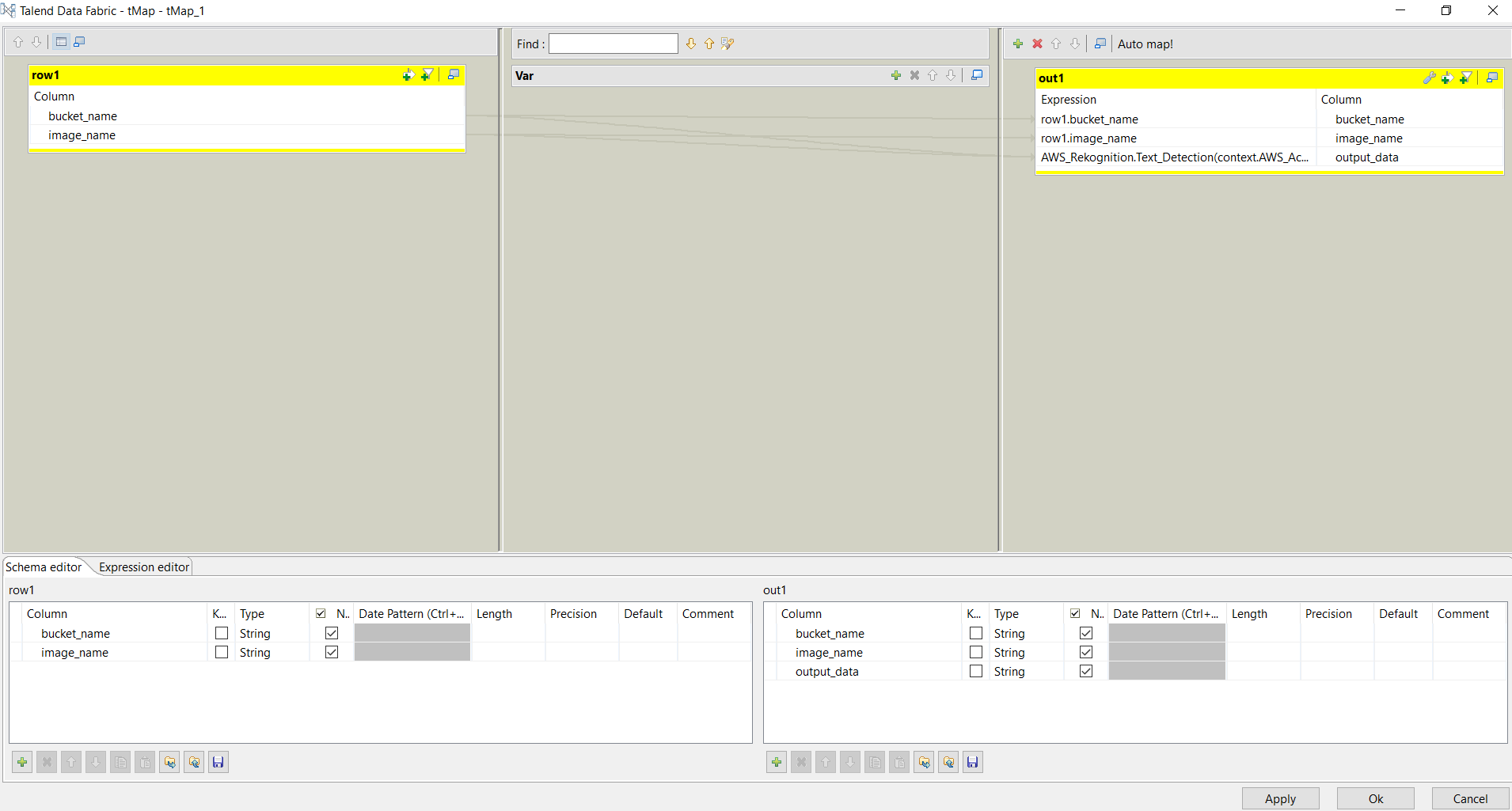This screenshot has height=811, width=1512.
Task: Open tMap settings with the wrench icon on out1
Action: pyautogui.click(x=1430, y=78)
